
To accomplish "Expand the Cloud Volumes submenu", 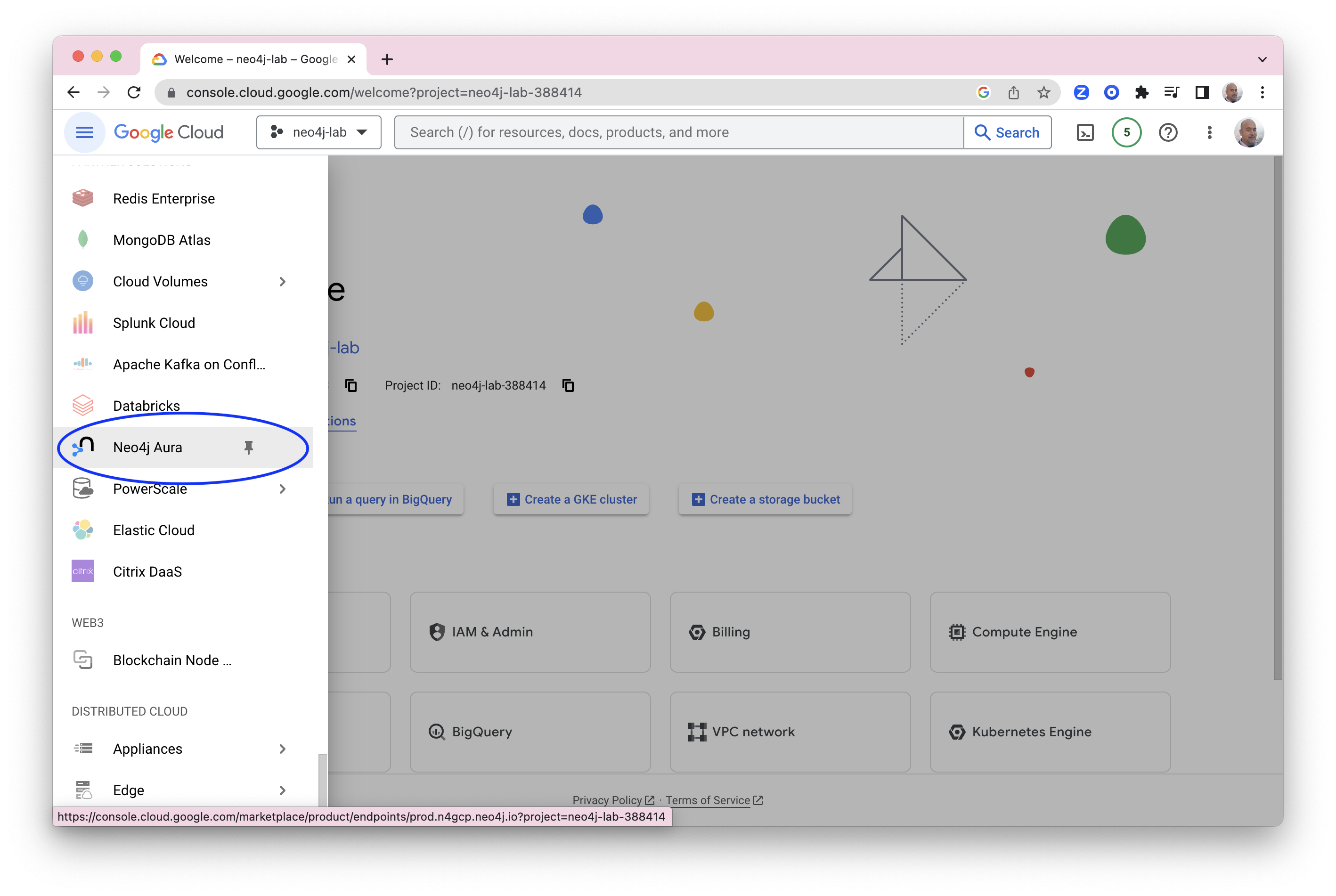I will (282, 282).
